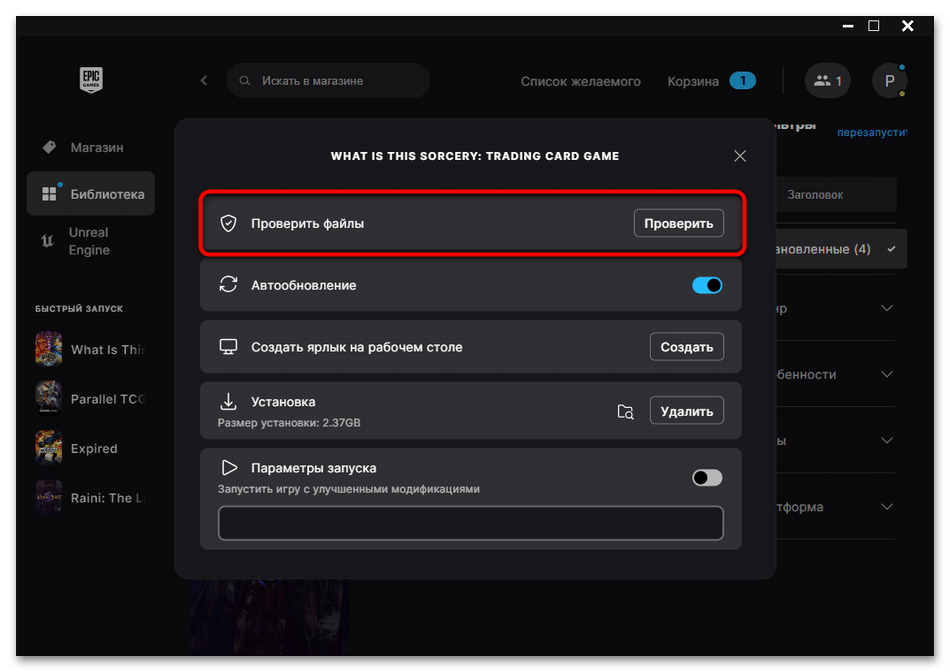
Task: Click into the Искать в магазине search field
Action: click(x=328, y=81)
